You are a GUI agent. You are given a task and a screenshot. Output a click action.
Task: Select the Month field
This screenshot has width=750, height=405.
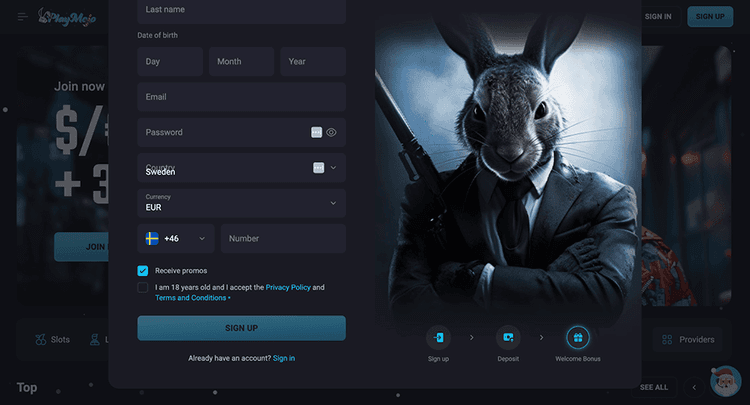tap(242, 61)
